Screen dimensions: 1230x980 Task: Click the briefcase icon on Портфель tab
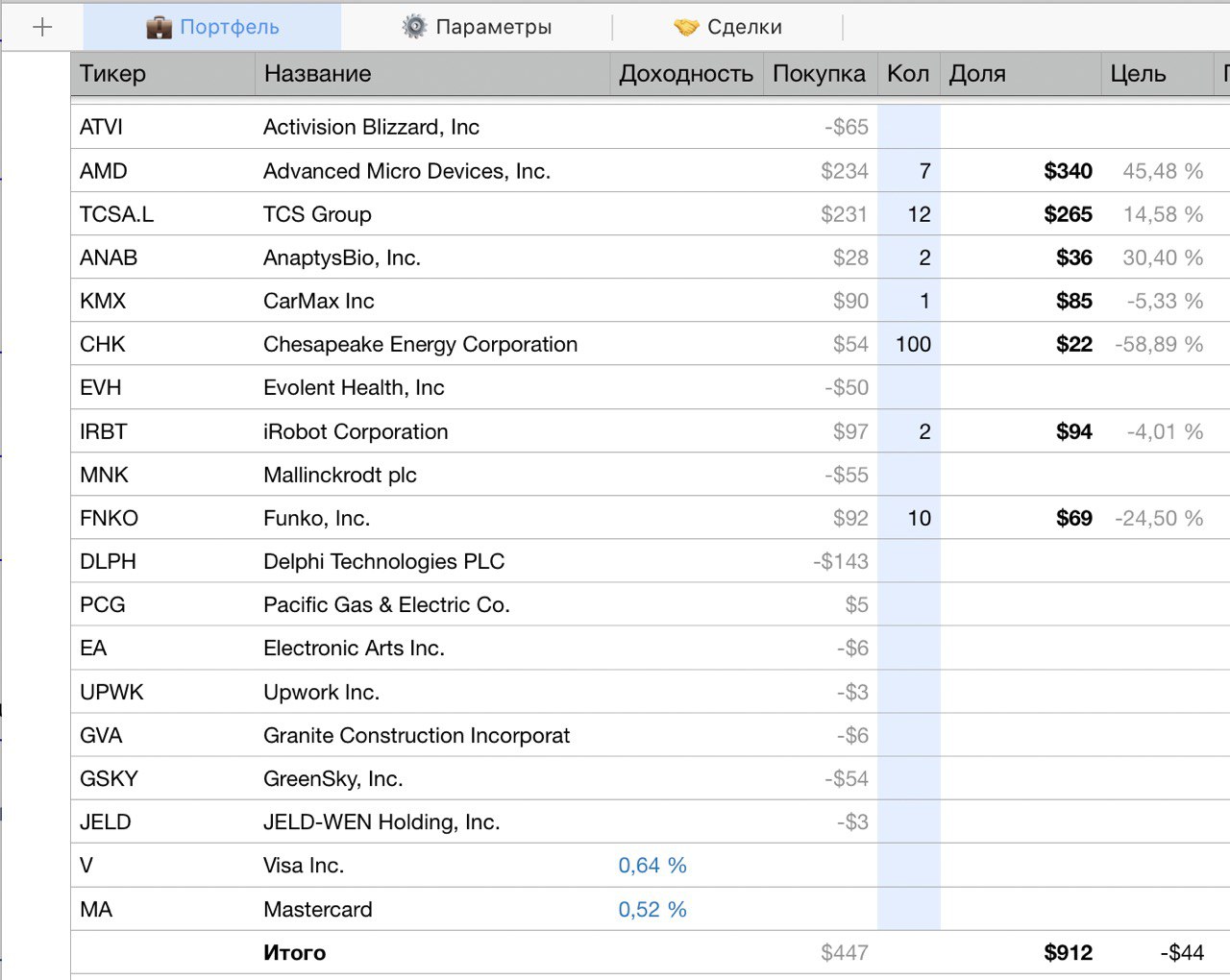point(159,27)
